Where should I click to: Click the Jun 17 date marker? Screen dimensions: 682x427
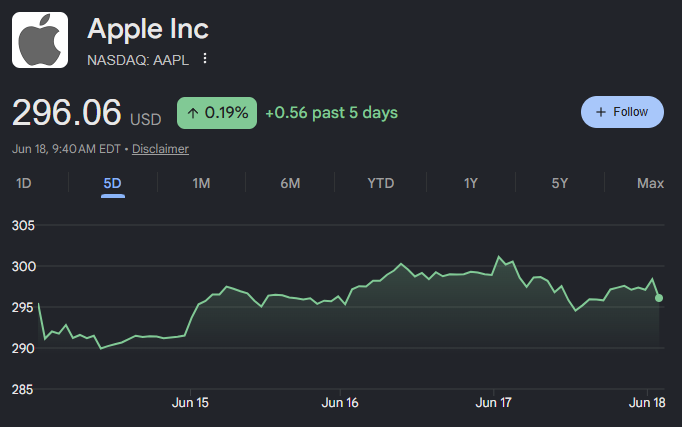point(494,402)
